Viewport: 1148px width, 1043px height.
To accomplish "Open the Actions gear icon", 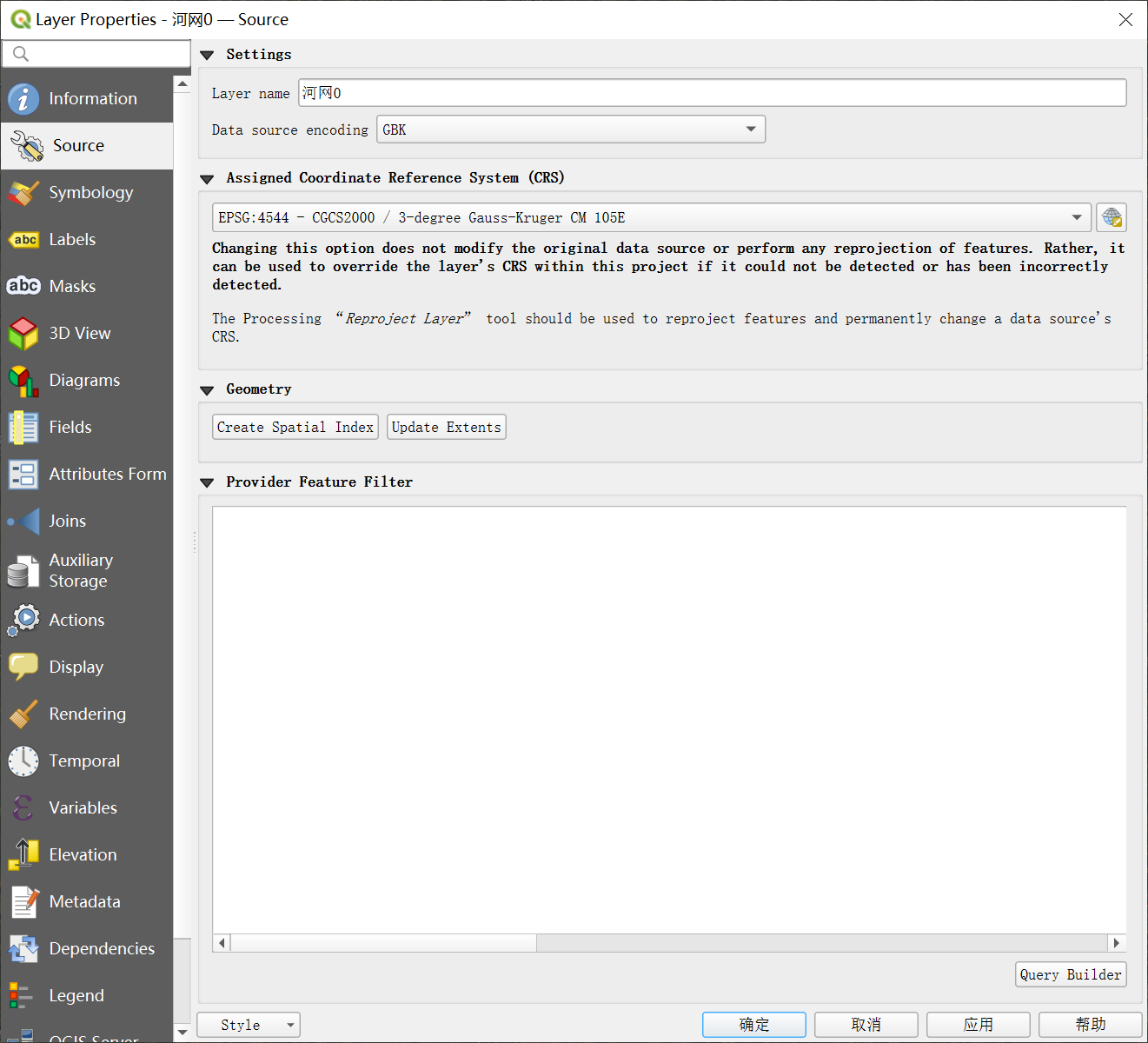I will pyautogui.click(x=23, y=621).
